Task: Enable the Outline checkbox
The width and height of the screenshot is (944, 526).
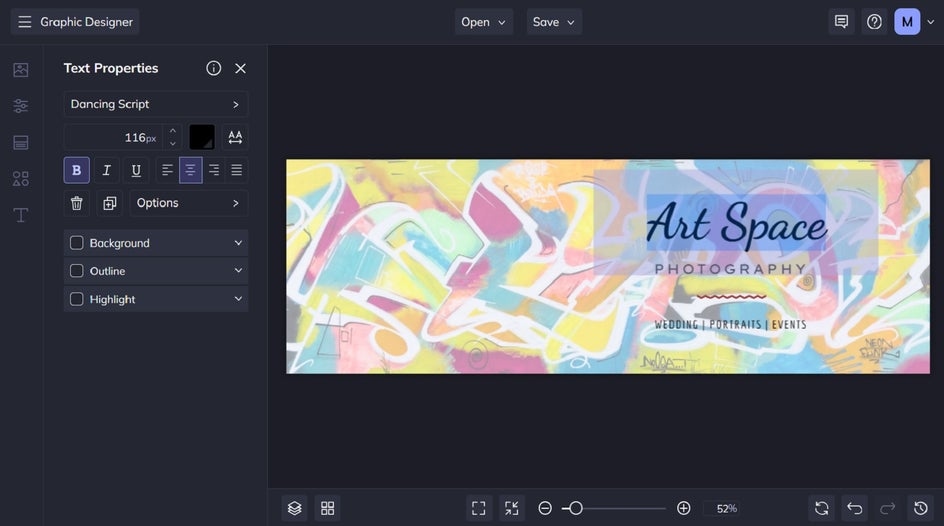Action: click(x=76, y=271)
